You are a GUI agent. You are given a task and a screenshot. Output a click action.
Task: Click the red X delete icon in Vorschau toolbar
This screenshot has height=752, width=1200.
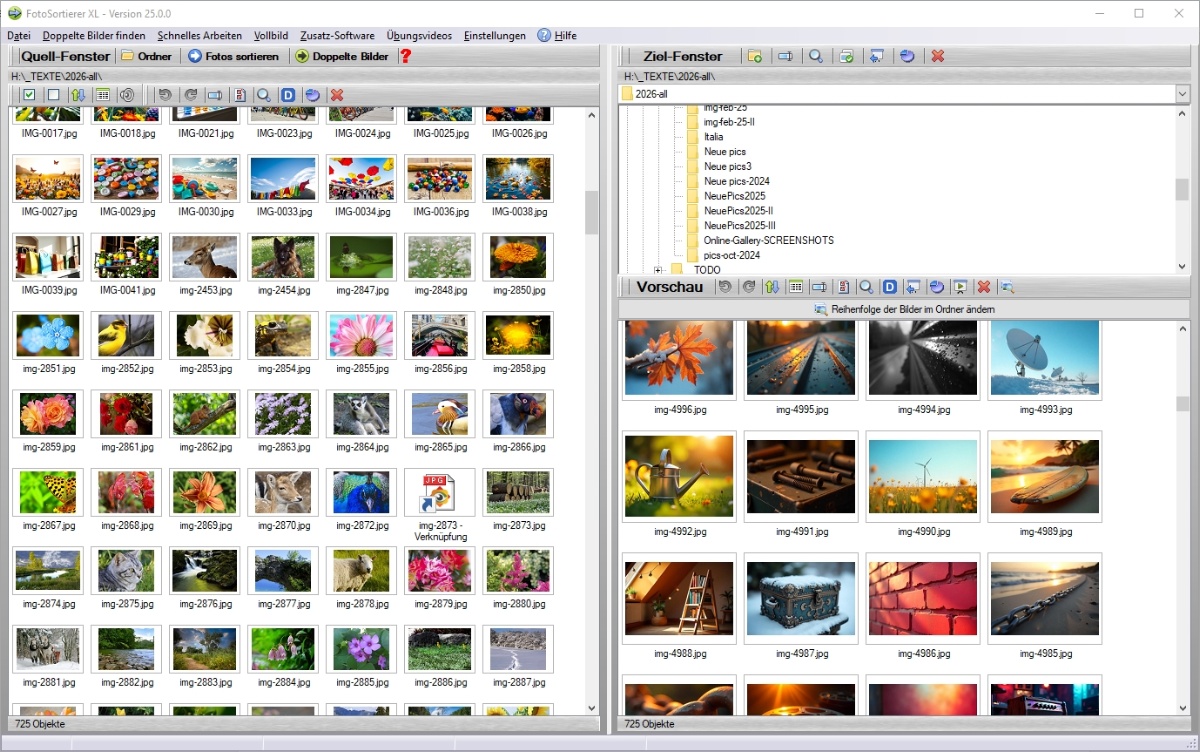click(x=984, y=287)
